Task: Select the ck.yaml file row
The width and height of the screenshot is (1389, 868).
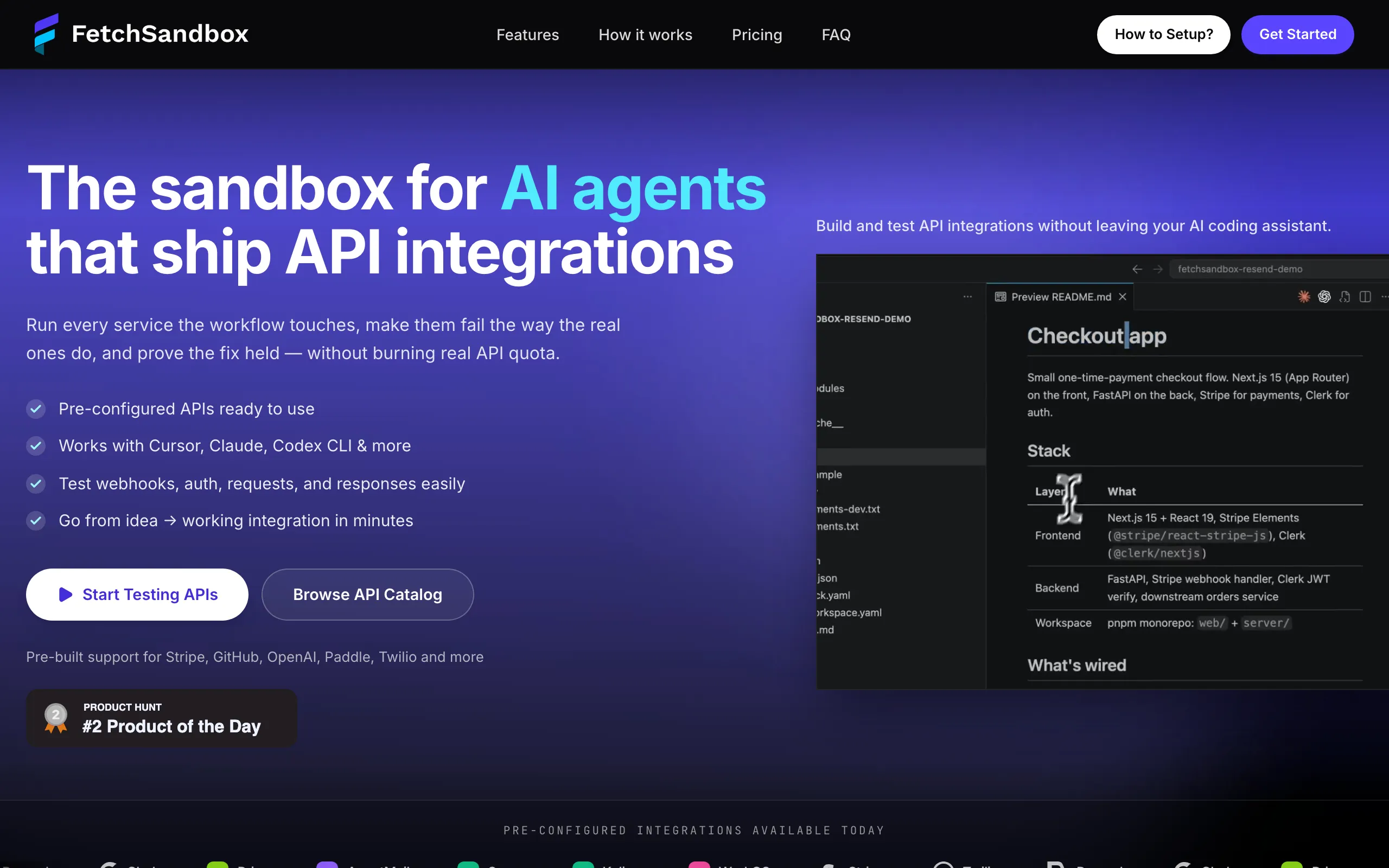Action: [901, 595]
